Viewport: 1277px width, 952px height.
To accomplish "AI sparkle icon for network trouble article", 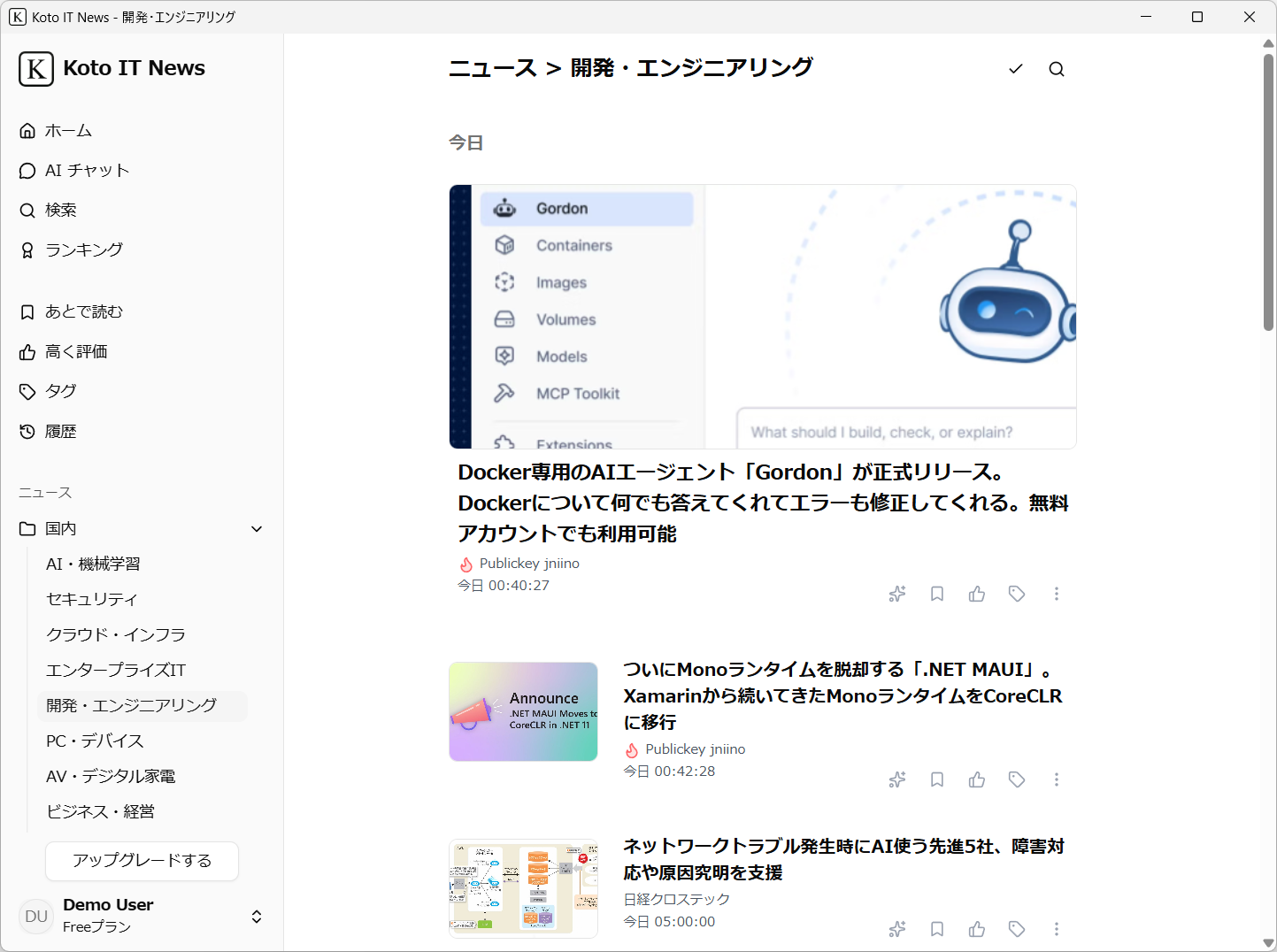I will [897, 929].
